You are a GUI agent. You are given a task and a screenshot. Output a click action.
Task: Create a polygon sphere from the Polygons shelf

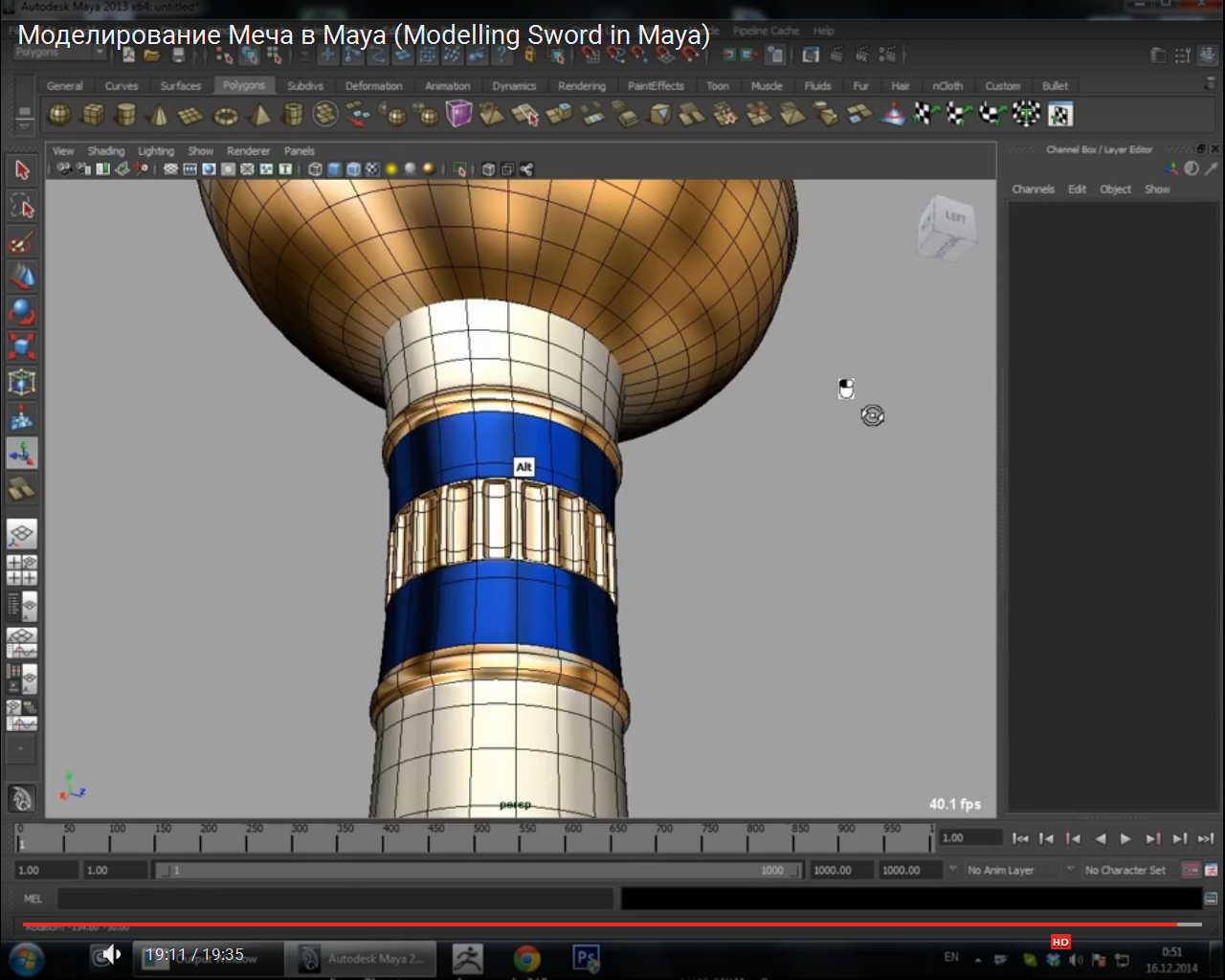pyautogui.click(x=59, y=114)
